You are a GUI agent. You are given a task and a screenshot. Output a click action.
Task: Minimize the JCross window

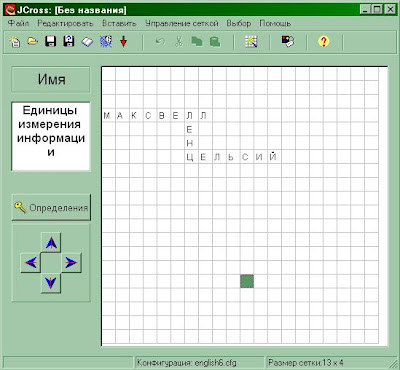pos(365,10)
